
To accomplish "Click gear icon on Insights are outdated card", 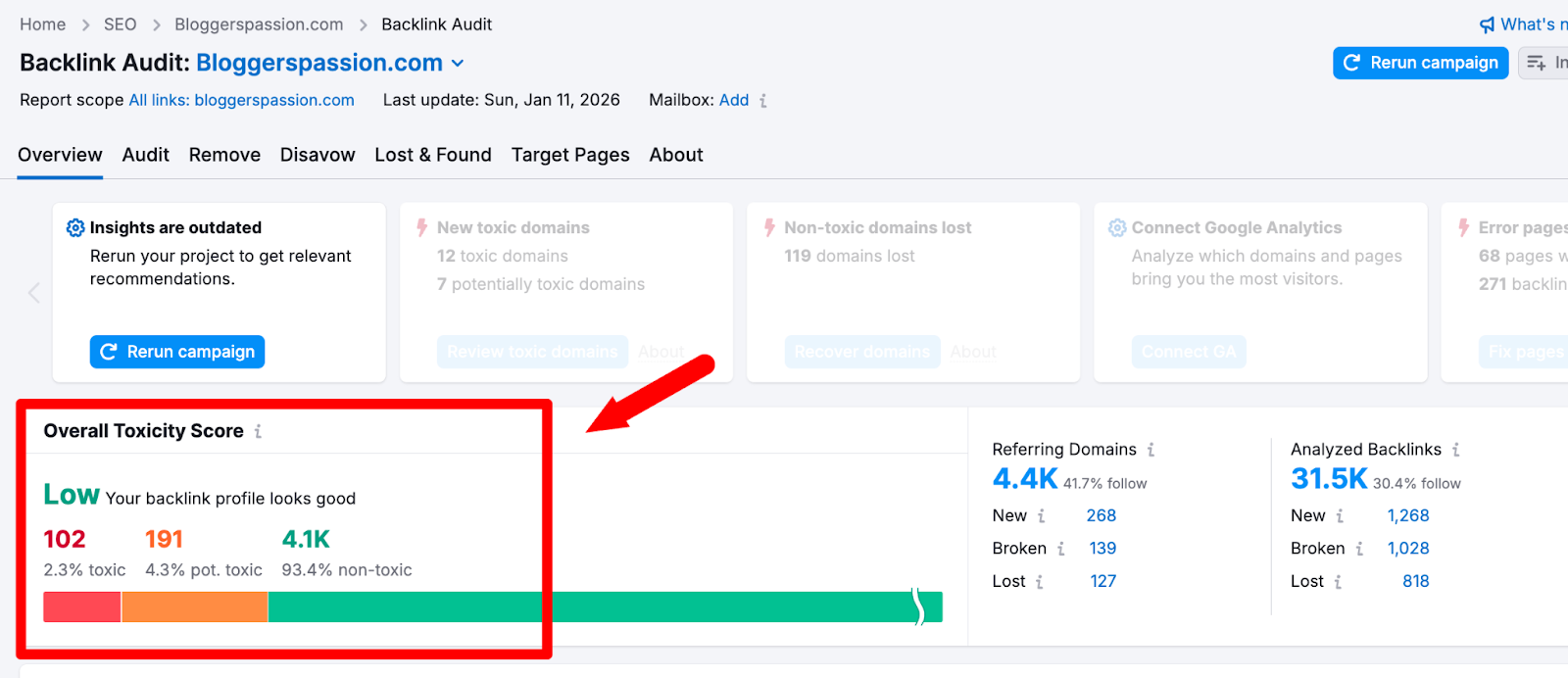I will point(75,227).
